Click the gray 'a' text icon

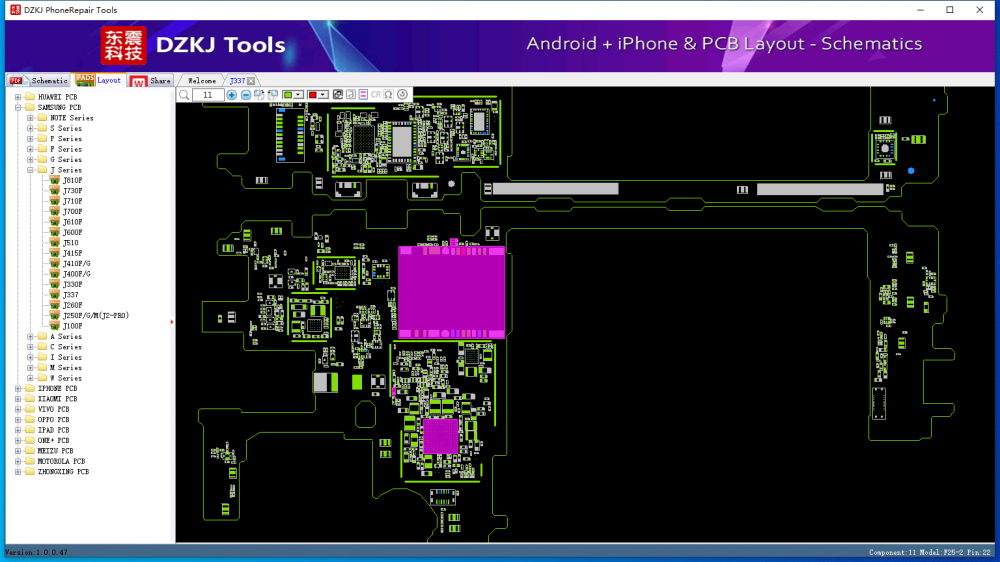tap(351, 95)
